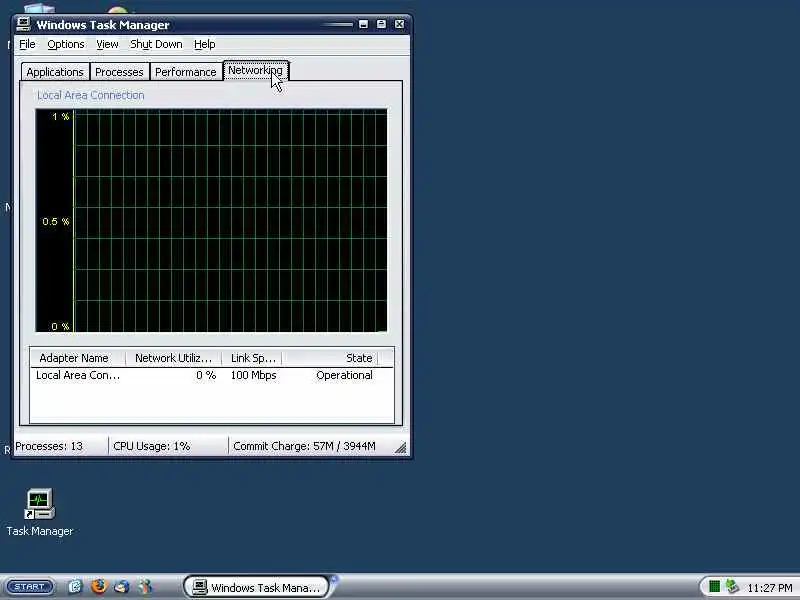
Task: Click the Local Area Connection graph label
Action: [x=91, y=95]
